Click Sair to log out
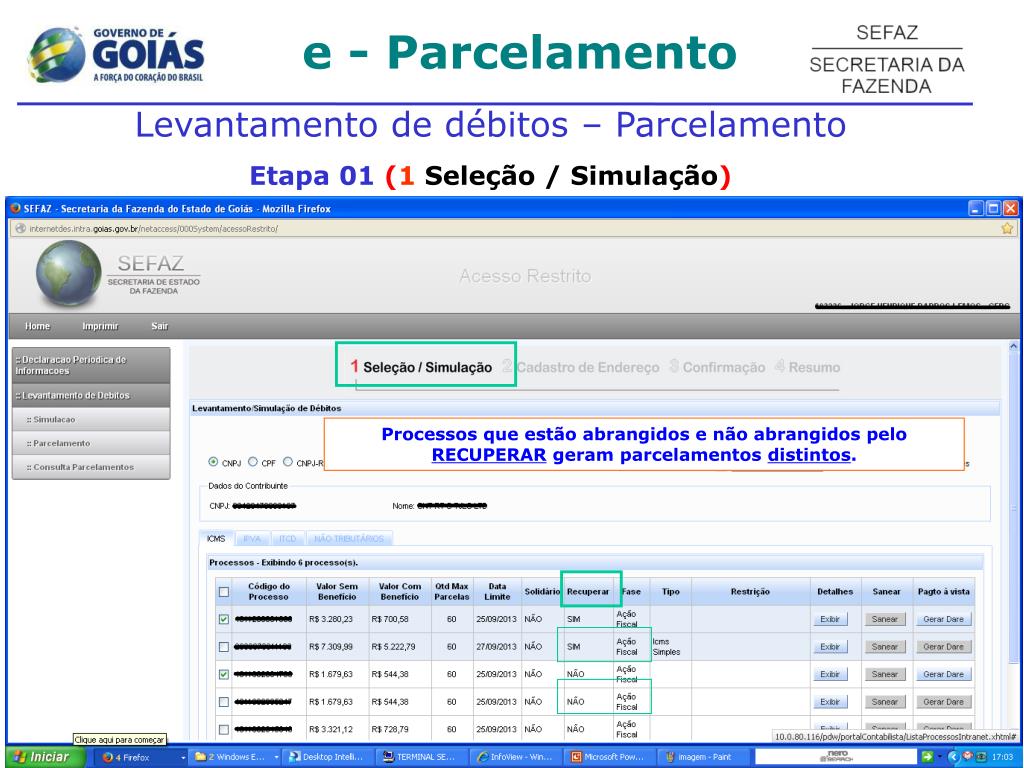This screenshot has width=1024, height=768. pyautogui.click(x=159, y=326)
